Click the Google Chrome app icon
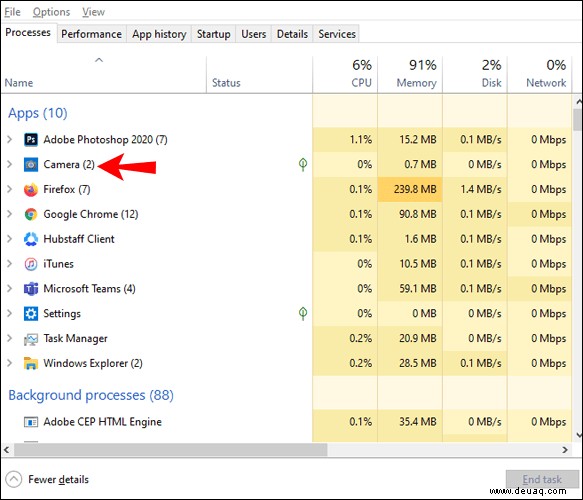583x500 pixels. click(31, 214)
